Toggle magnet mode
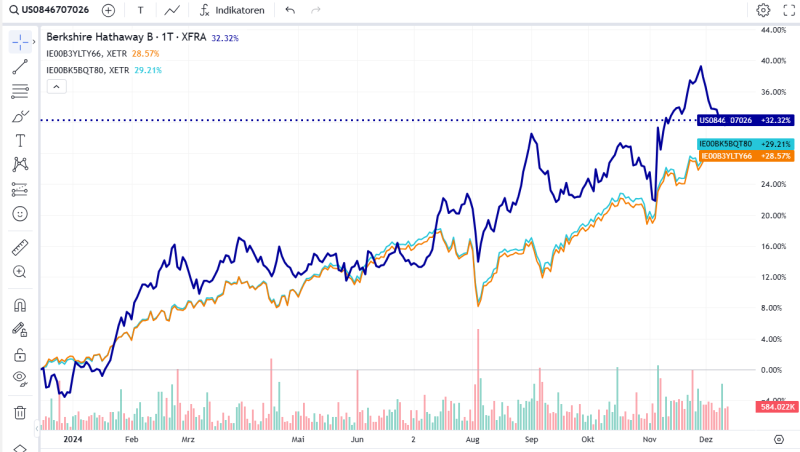Screen dimensions: 800x452 pos(20,305)
